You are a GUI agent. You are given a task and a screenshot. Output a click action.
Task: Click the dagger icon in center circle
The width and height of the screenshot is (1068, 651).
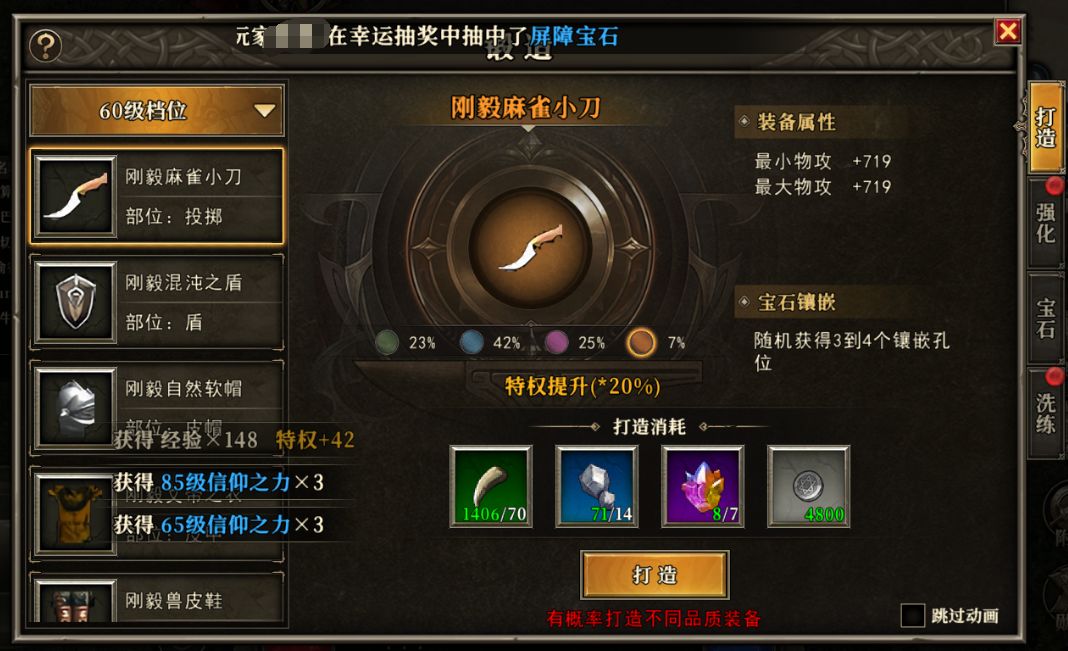531,247
